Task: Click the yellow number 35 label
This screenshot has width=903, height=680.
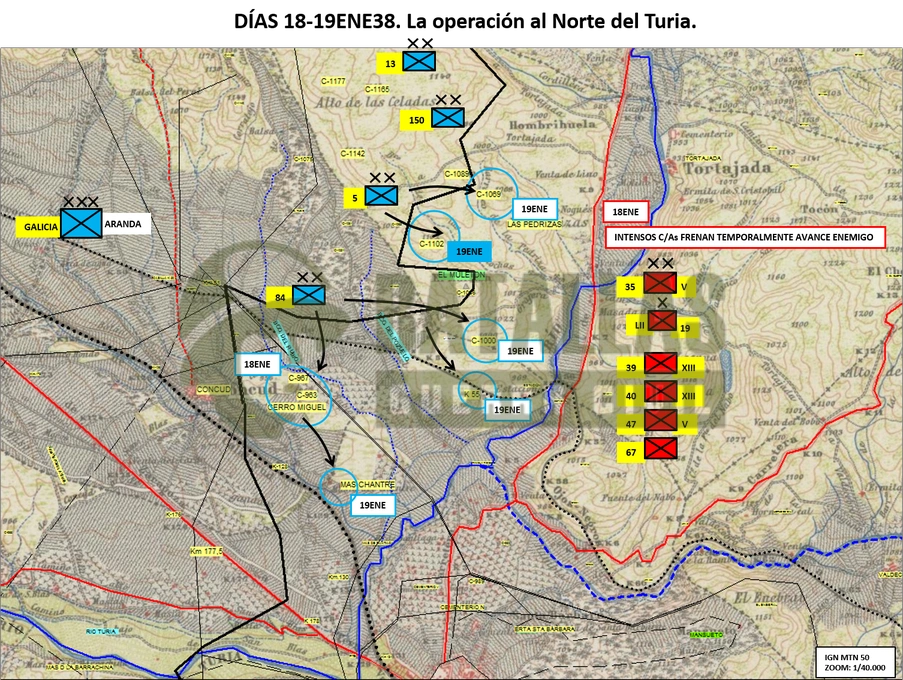Action: 630,287
